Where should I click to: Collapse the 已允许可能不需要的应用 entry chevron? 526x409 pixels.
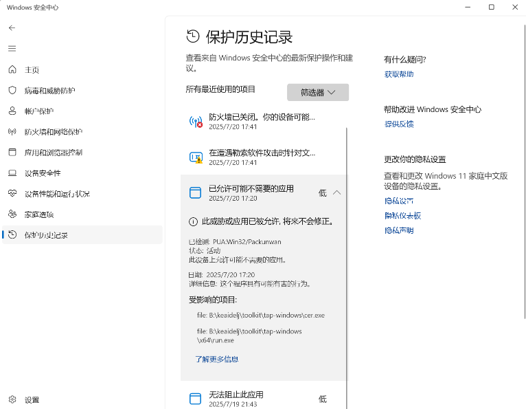point(337,193)
